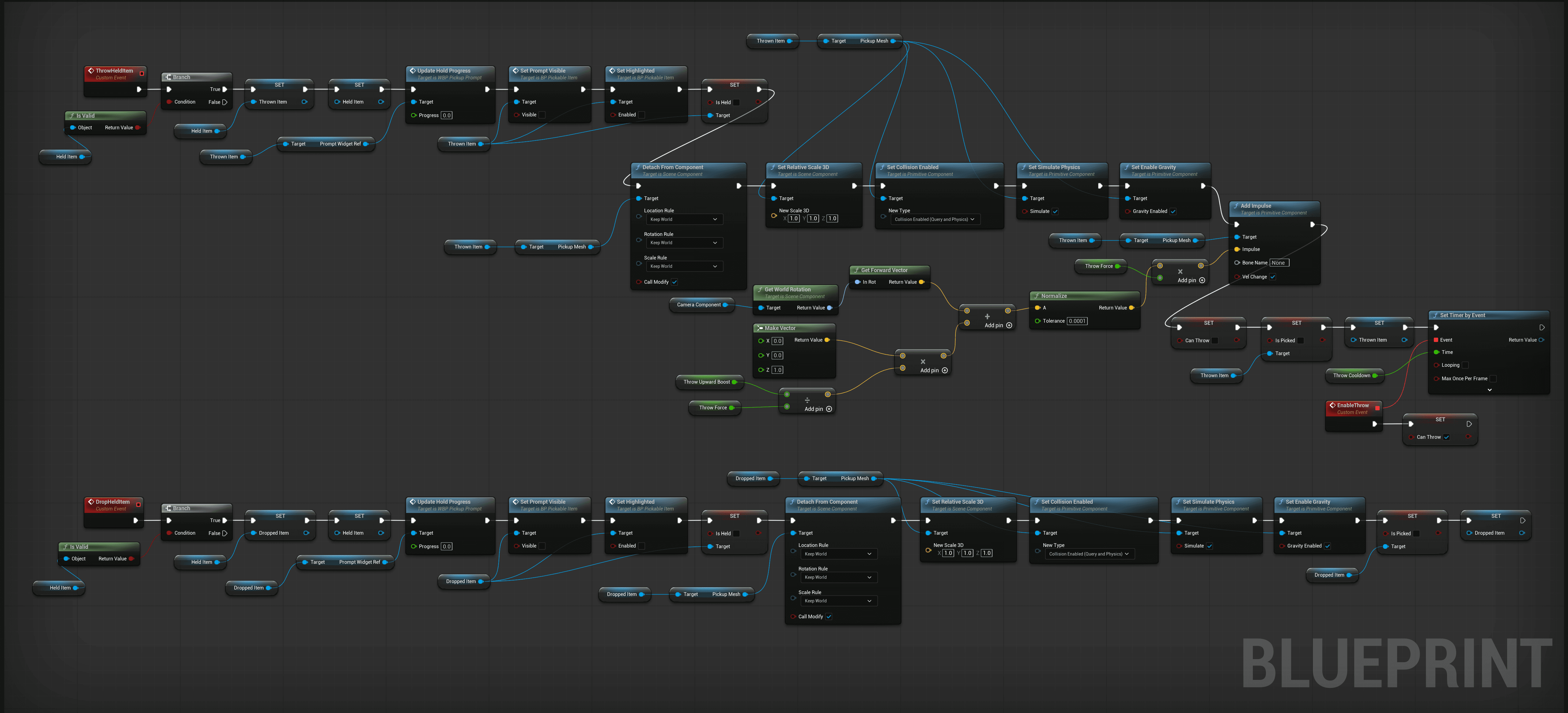This screenshot has height=713, width=1568.
Task: Enable the Looping checkbox on Set Timer
Action: (x=1465, y=365)
